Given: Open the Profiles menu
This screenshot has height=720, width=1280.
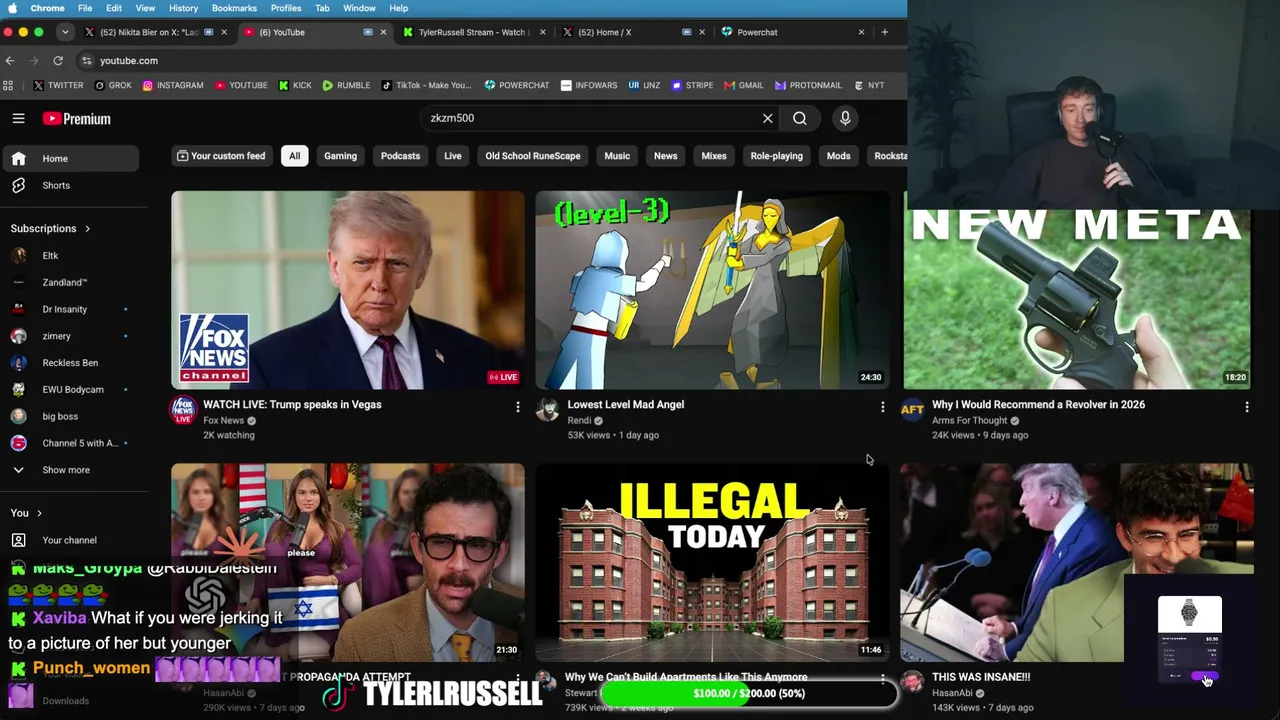Looking at the screenshot, I should click(x=286, y=8).
